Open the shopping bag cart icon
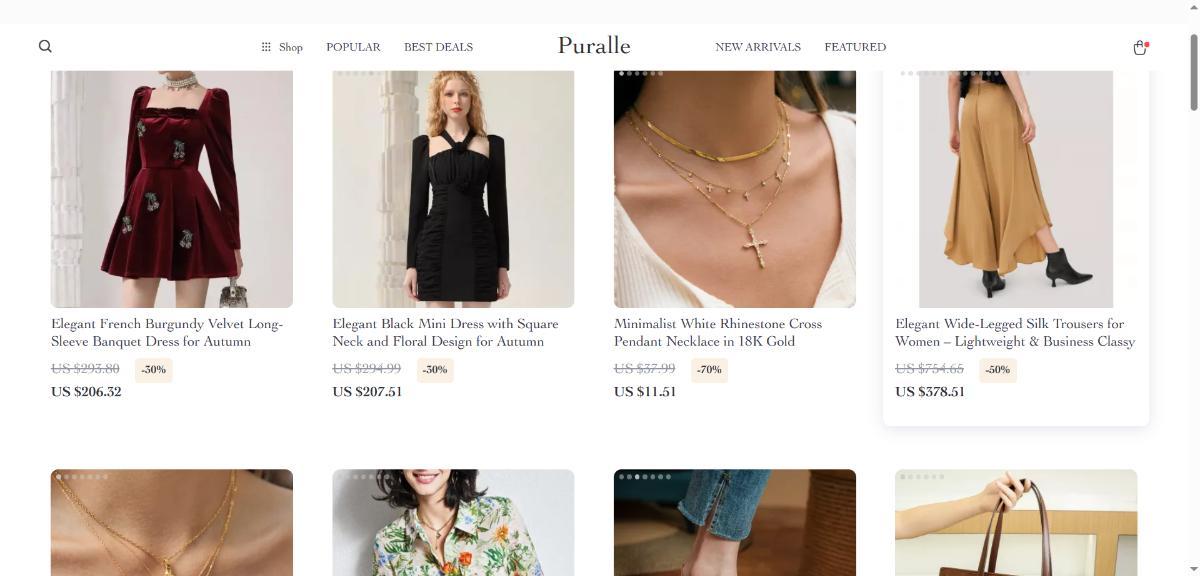The height and width of the screenshot is (576, 1200). coord(1139,47)
